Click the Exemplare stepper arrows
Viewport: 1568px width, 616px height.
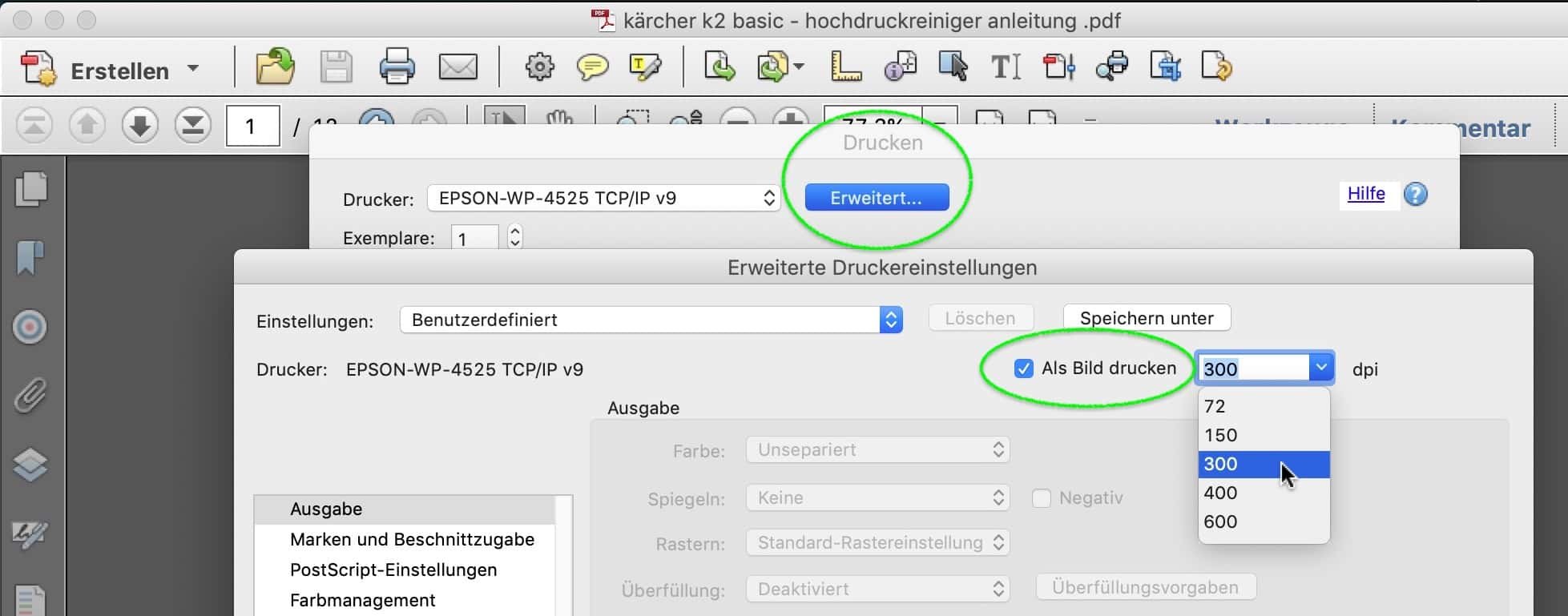(x=515, y=237)
